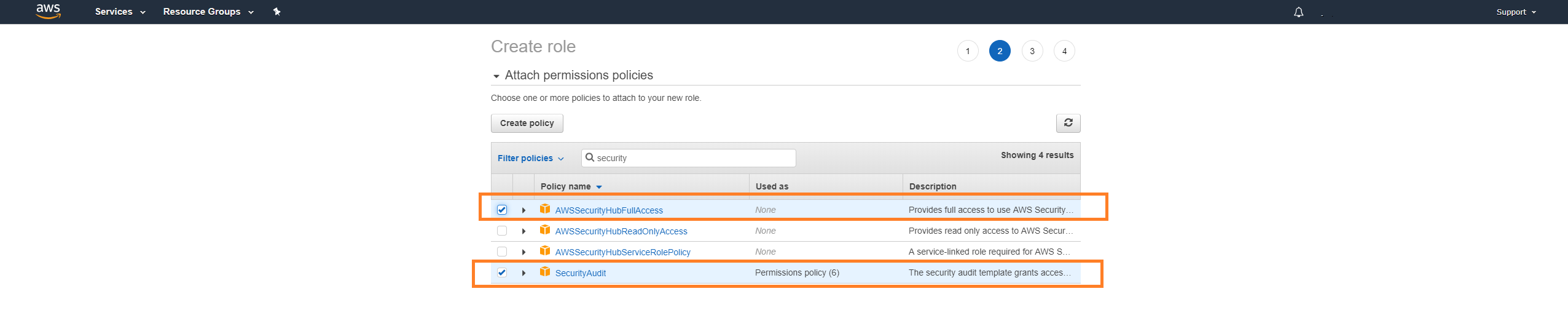The width and height of the screenshot is (1568, 318).
Task: Click the Used as column header
Action: coord(772,186)
